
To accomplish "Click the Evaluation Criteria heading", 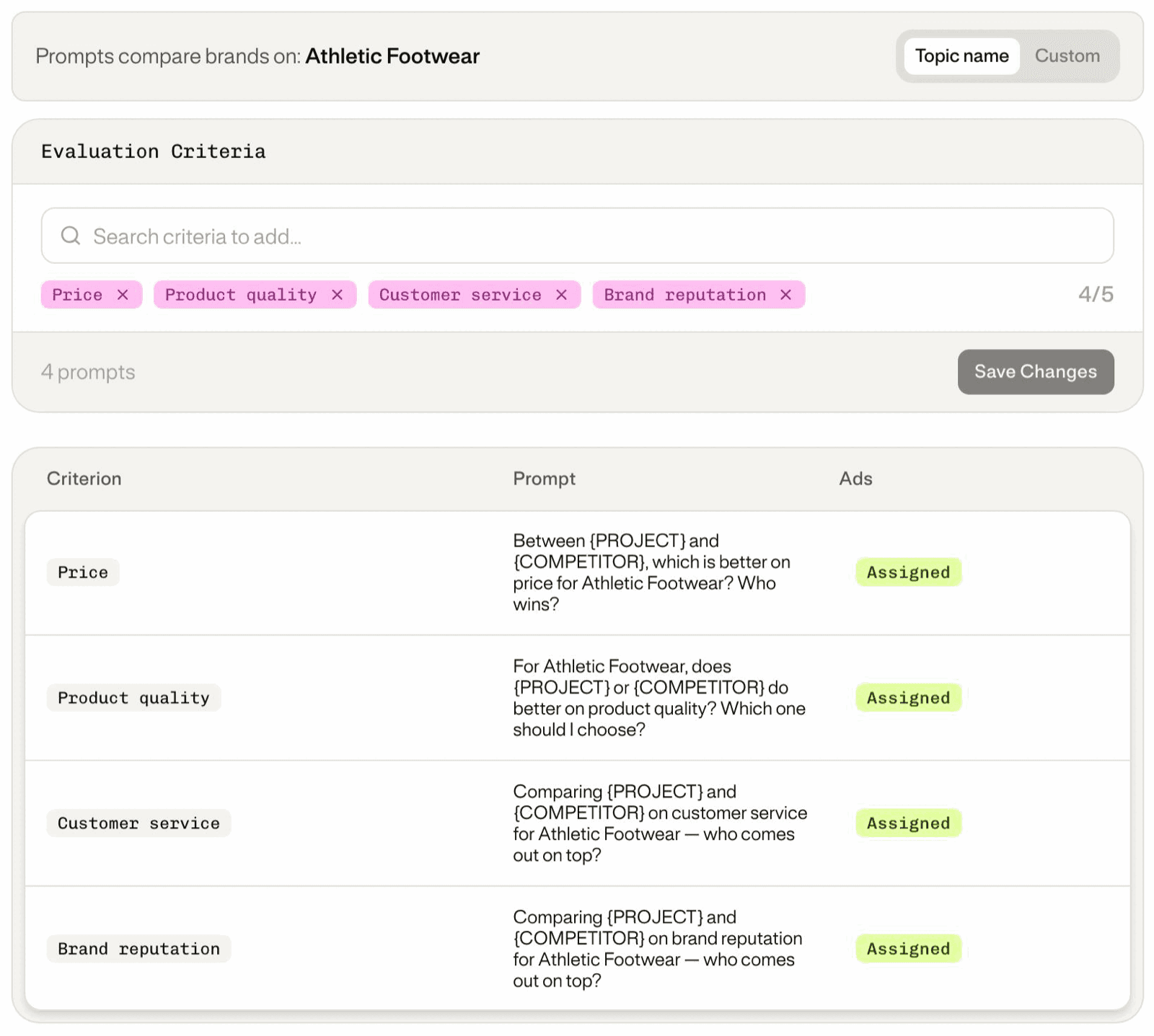I will click(x=154, y=151).
